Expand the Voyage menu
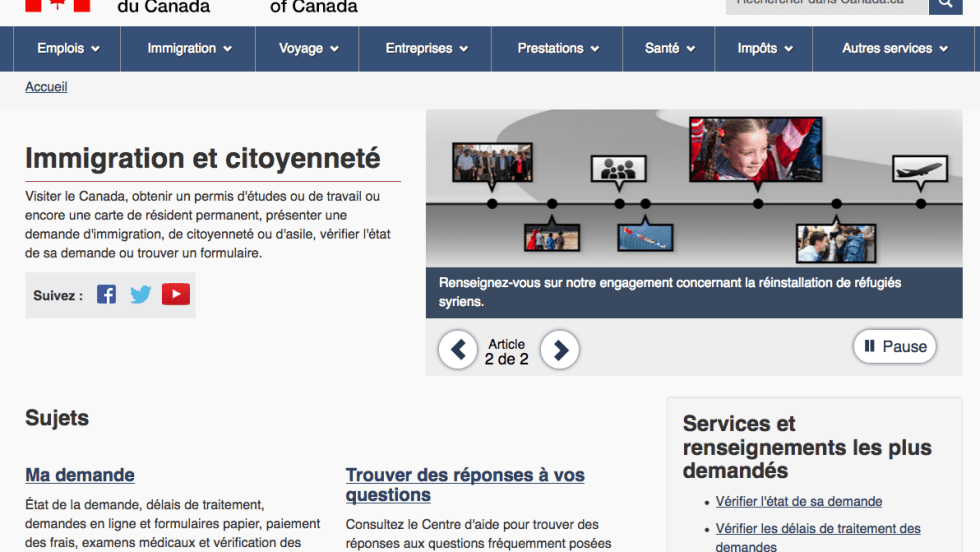 308,48
